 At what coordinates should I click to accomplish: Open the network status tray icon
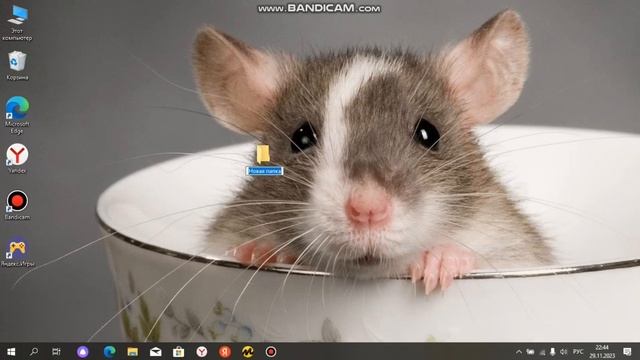pyautogui.click(x=542, y=352)
